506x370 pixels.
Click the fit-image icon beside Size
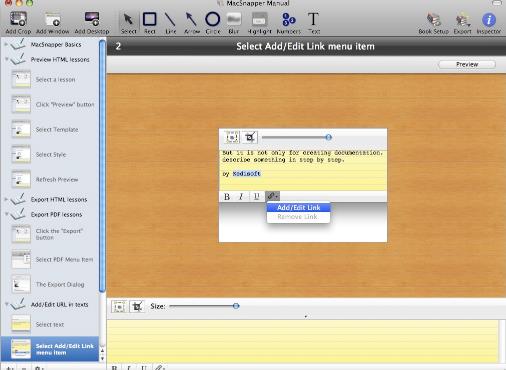pos(119,306)
